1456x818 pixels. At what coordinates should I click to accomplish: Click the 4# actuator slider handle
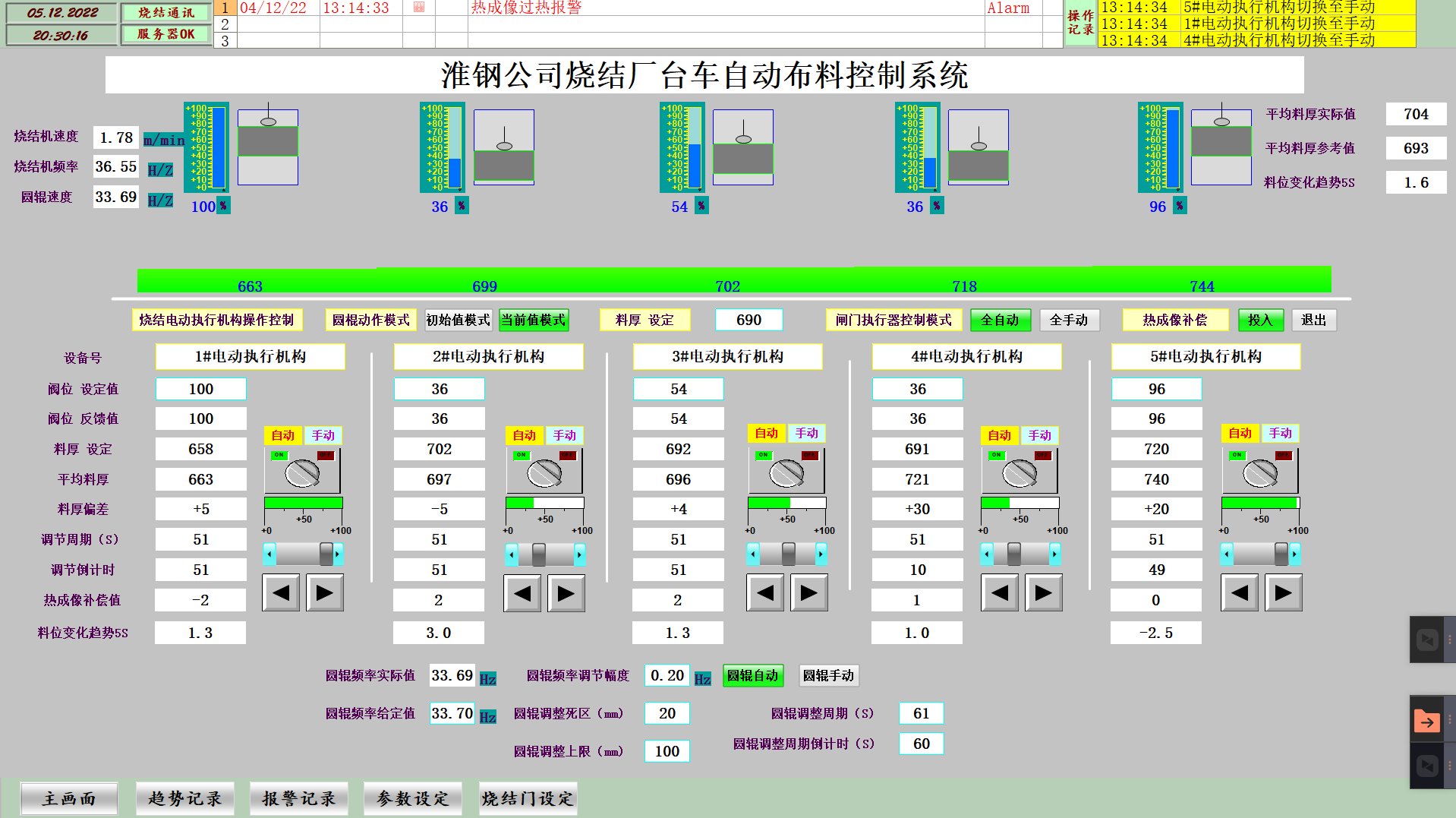click(1015, 554)
